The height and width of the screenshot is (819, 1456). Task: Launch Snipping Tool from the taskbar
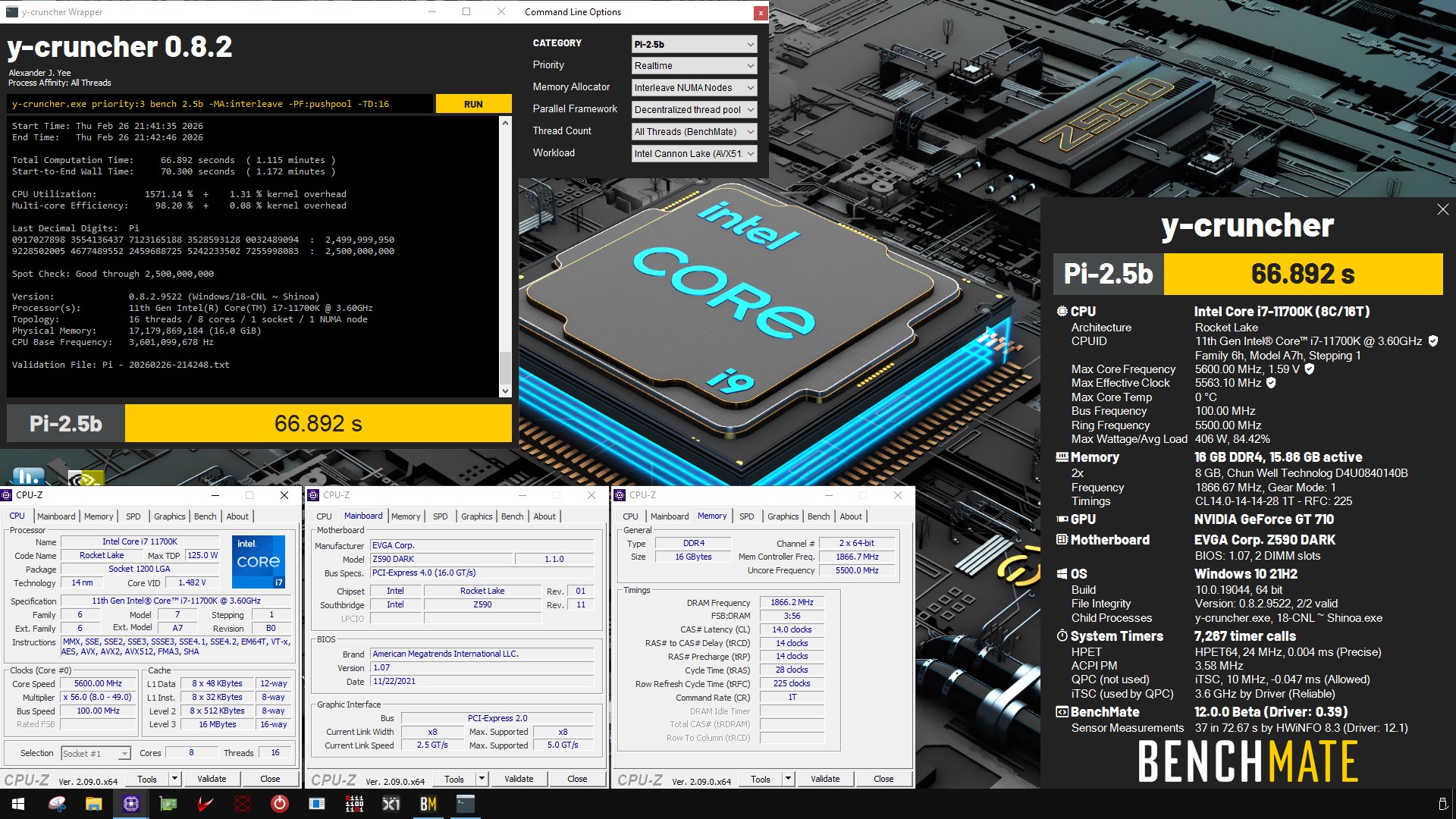click(57, 804)
